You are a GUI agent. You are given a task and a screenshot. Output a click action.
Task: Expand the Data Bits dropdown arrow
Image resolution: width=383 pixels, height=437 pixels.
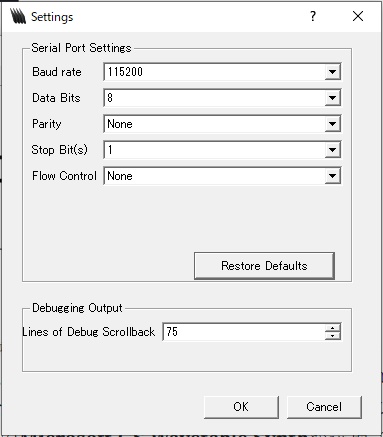pos(332,98)
